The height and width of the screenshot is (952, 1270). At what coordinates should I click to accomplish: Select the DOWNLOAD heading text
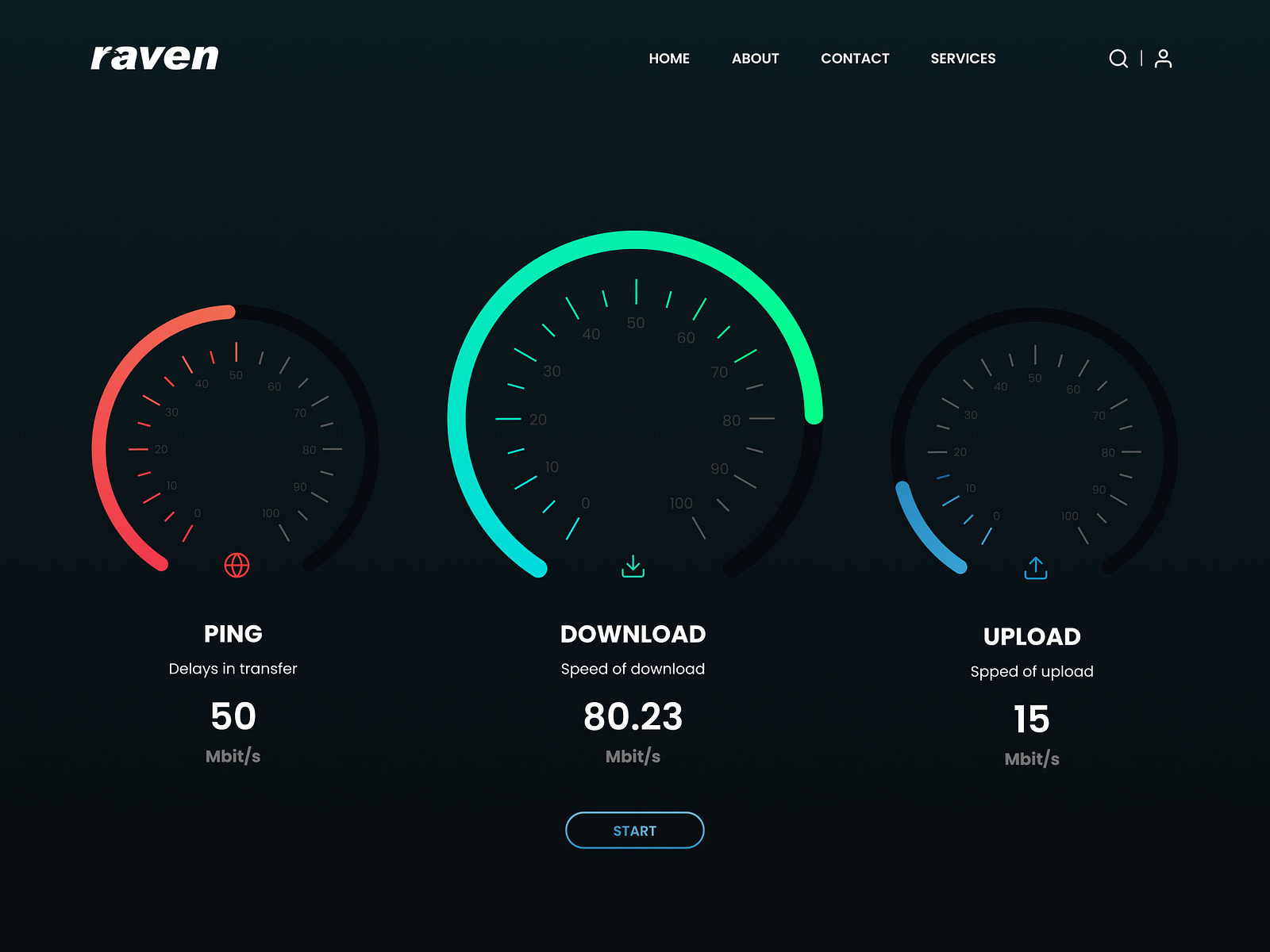click(x=633, y=633)
